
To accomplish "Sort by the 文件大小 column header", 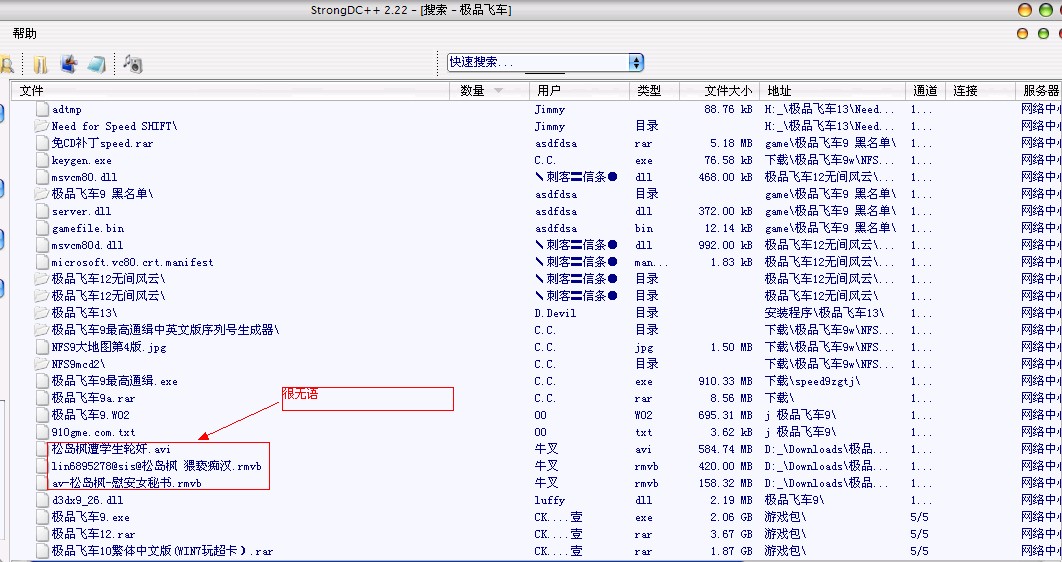I will click(x=719, y=91).
